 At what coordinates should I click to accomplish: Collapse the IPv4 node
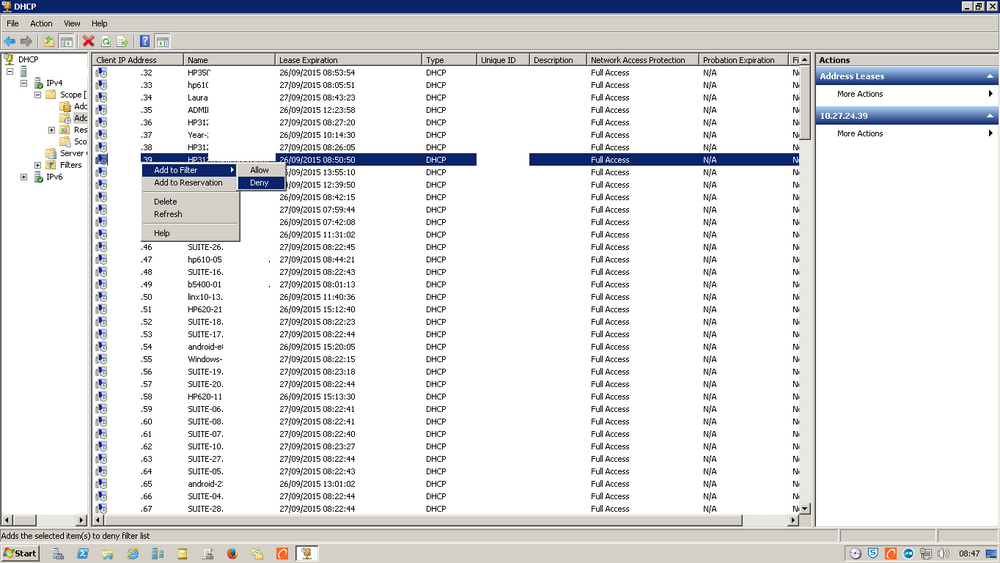pos(24,83)
